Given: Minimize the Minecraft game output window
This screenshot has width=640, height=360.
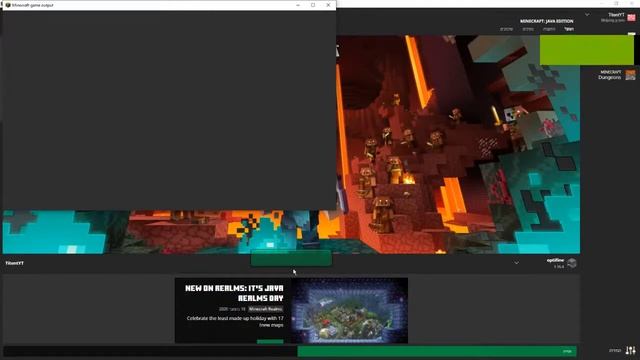Looking at the screenshot, I should click(298, 5).
